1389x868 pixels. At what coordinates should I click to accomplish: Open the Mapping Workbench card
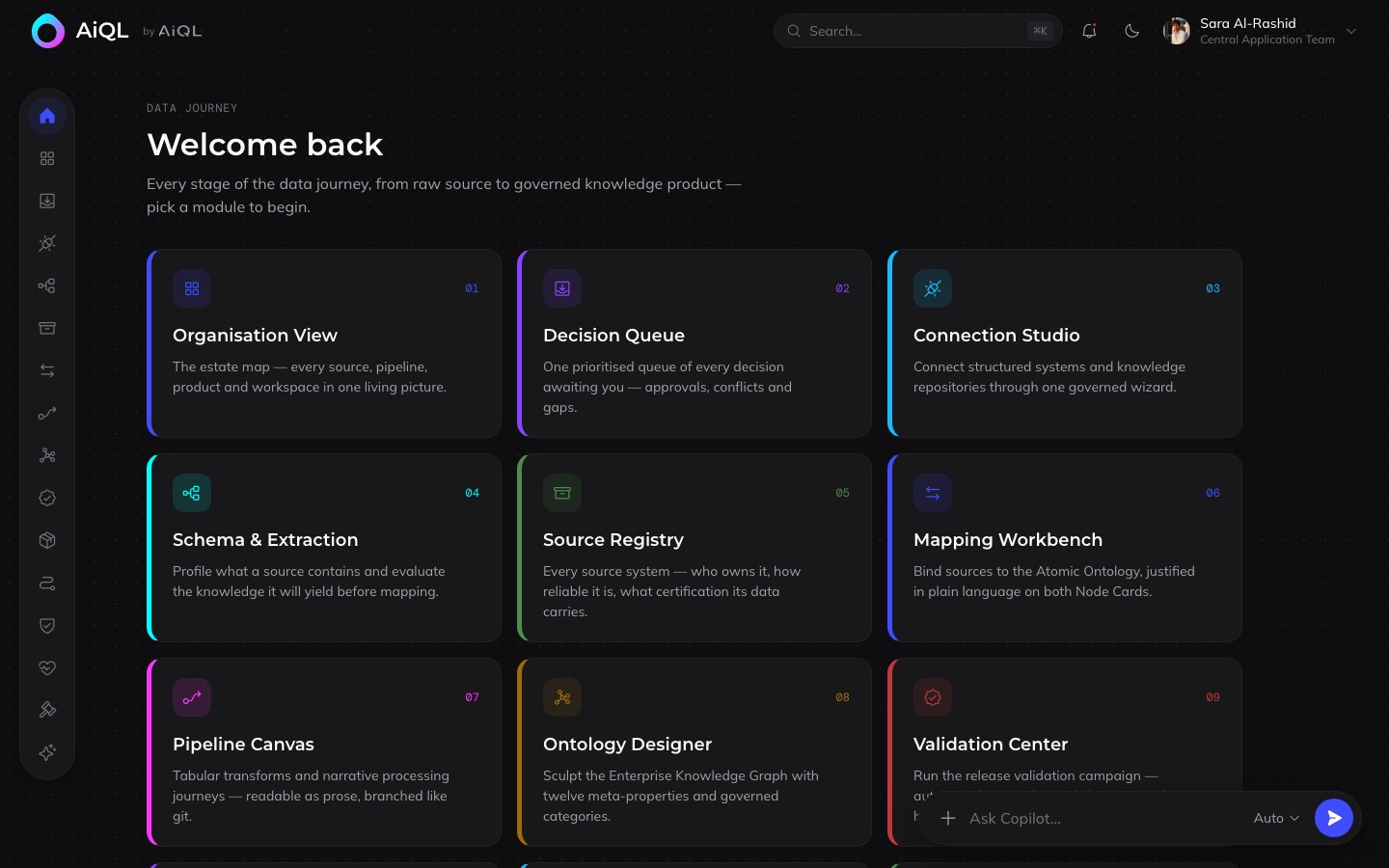click(x=1065, y=548)
